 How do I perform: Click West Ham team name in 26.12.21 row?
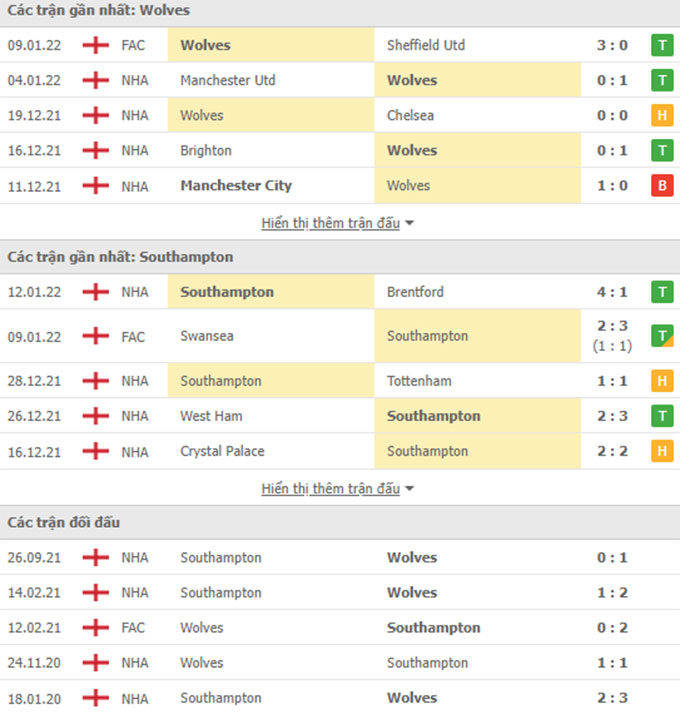coord(211,416)
